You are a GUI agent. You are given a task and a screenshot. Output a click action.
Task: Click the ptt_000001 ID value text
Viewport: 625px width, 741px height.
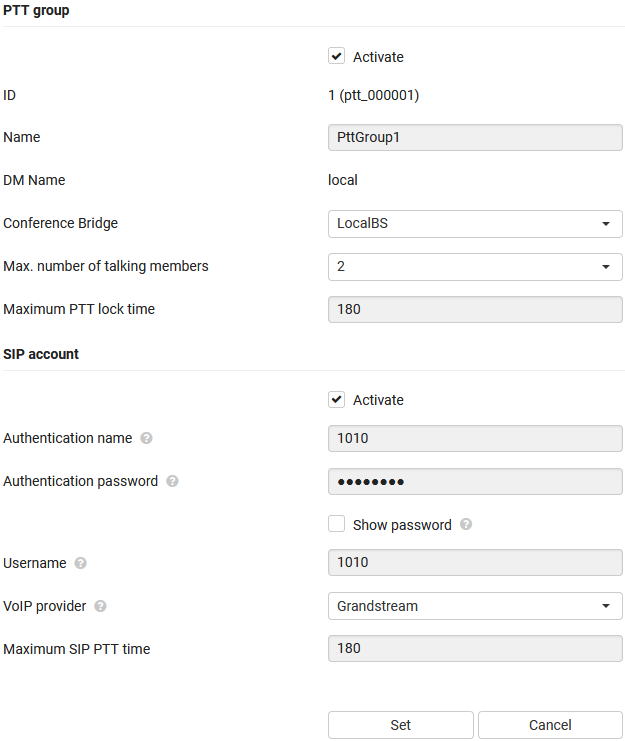pyautogui.click(x=373, y=96)
